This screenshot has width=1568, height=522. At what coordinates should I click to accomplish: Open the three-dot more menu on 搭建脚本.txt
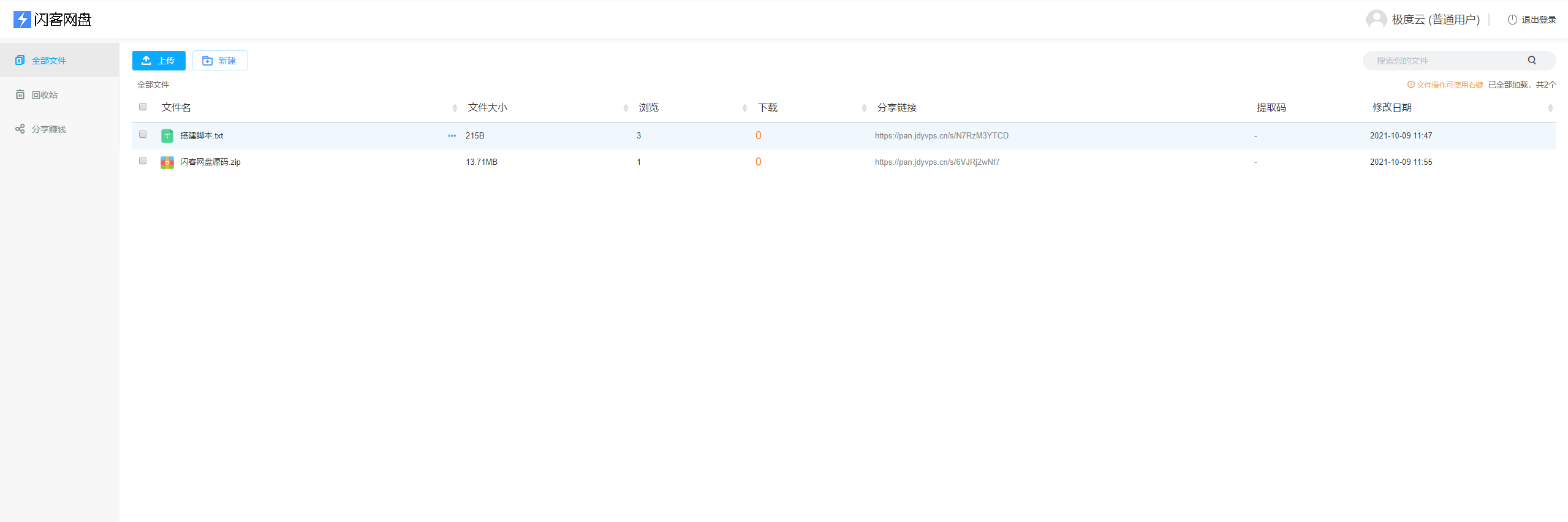point(452,136)
